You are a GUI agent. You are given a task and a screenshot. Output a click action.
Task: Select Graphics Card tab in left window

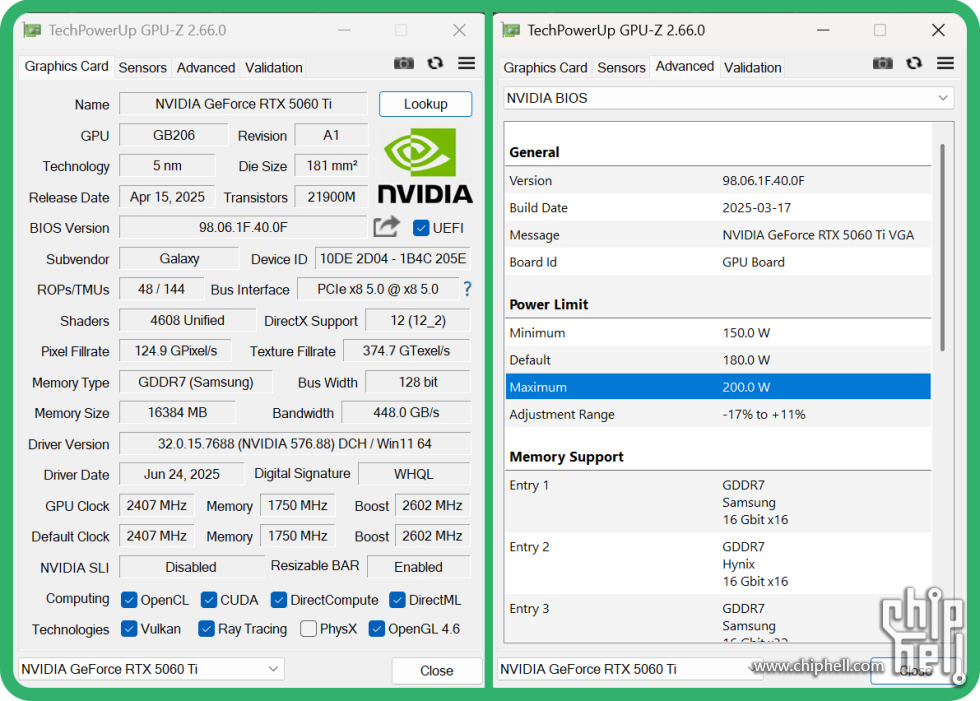point(66,66)
